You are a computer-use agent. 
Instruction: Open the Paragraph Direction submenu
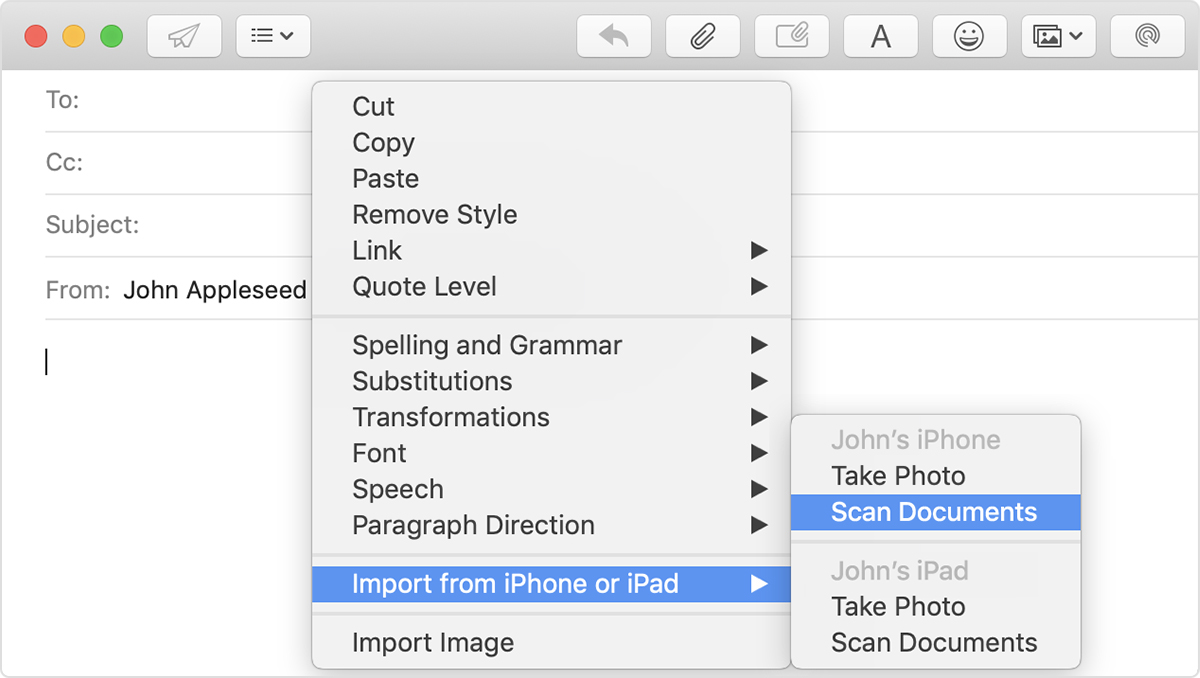pos(551,526)
